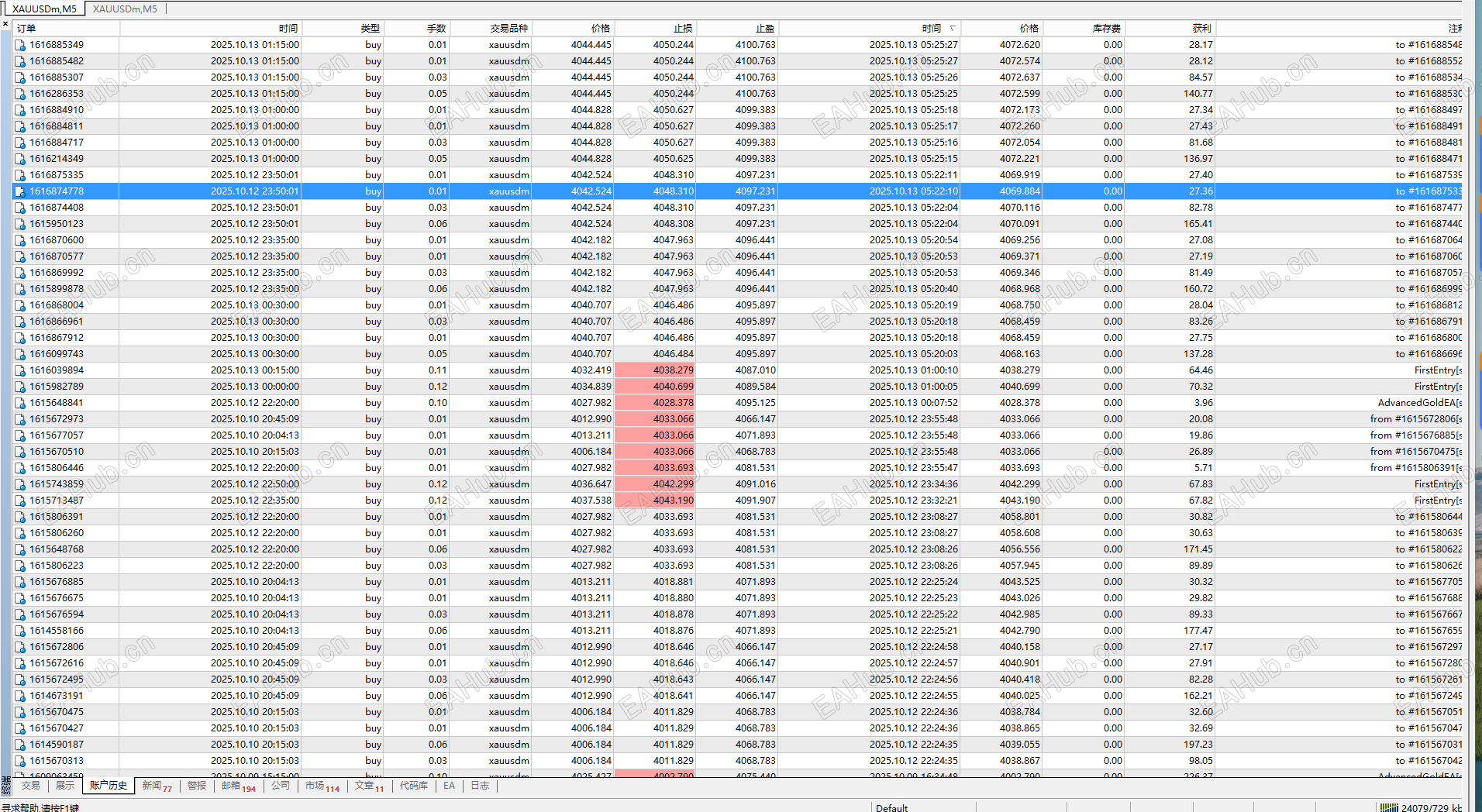Screen dimensions: 1482x812
Task: Click the order icon for ticket 1614558166
Action: tap(20, 631)
